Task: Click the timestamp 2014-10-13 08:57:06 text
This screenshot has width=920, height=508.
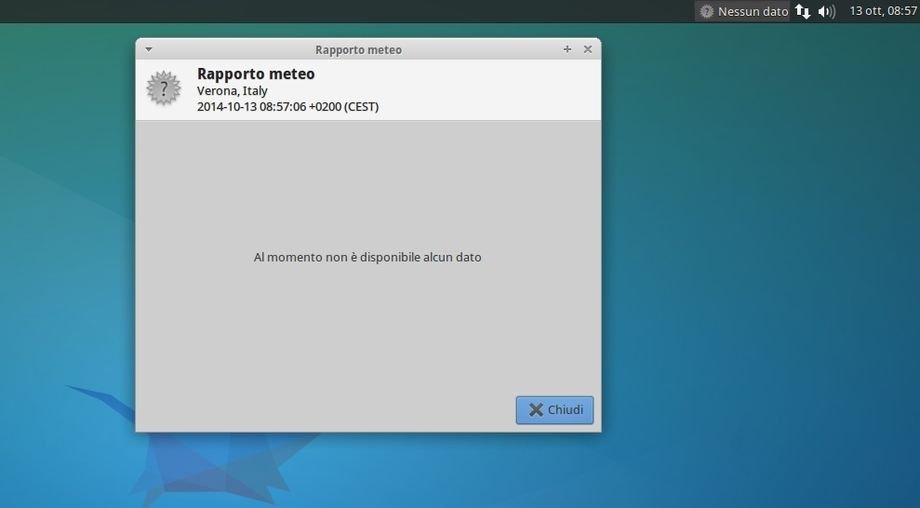Action: 288,107
